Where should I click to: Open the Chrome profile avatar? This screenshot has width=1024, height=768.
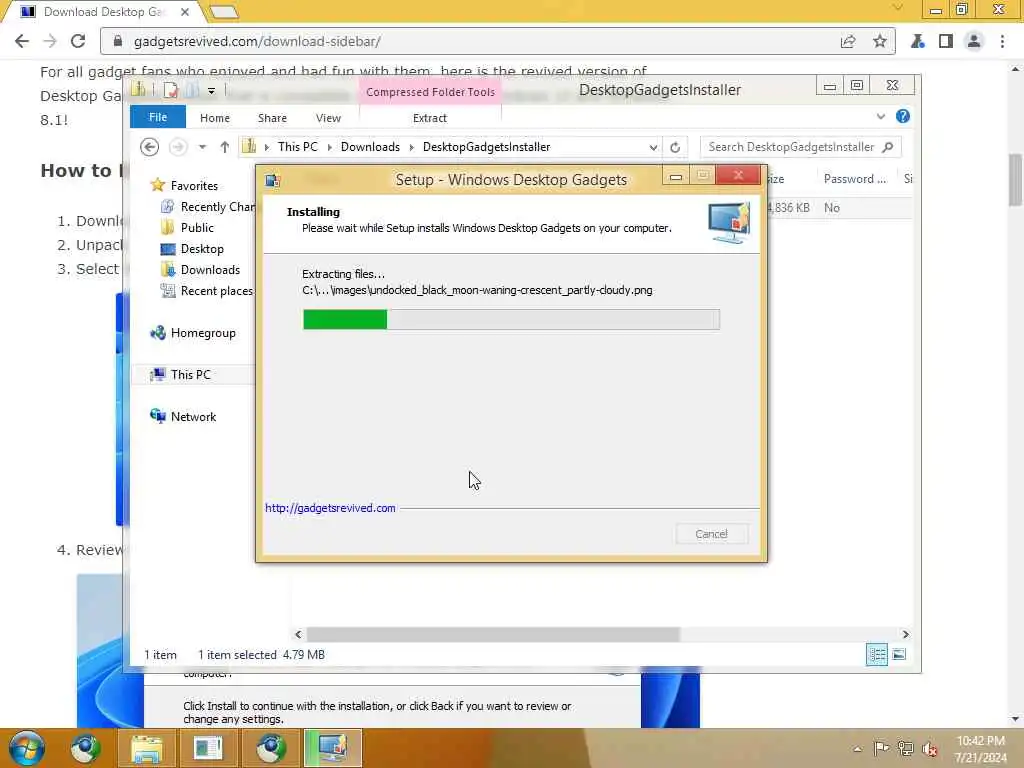974,41
